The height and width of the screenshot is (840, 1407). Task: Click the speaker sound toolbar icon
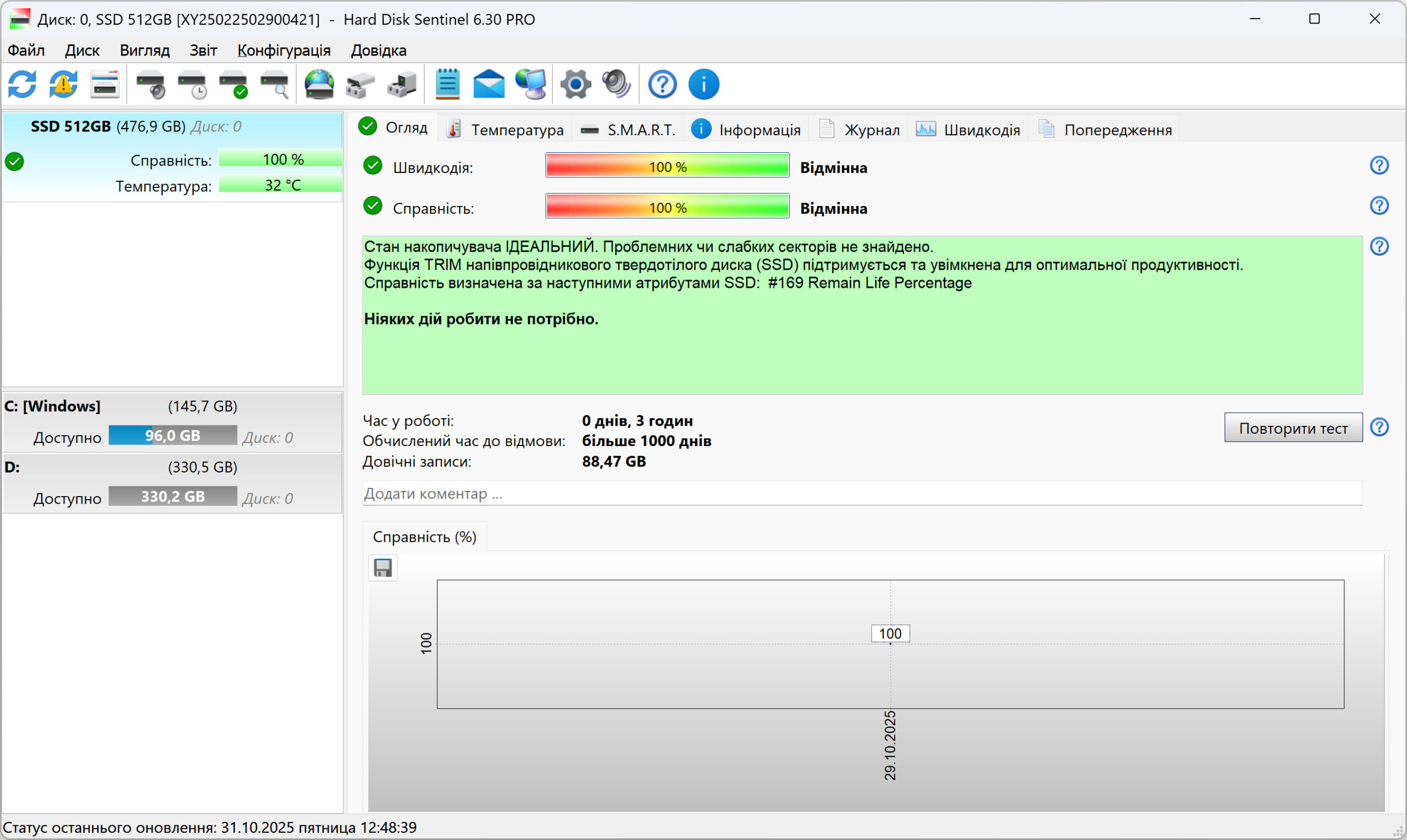click(616, 85)
